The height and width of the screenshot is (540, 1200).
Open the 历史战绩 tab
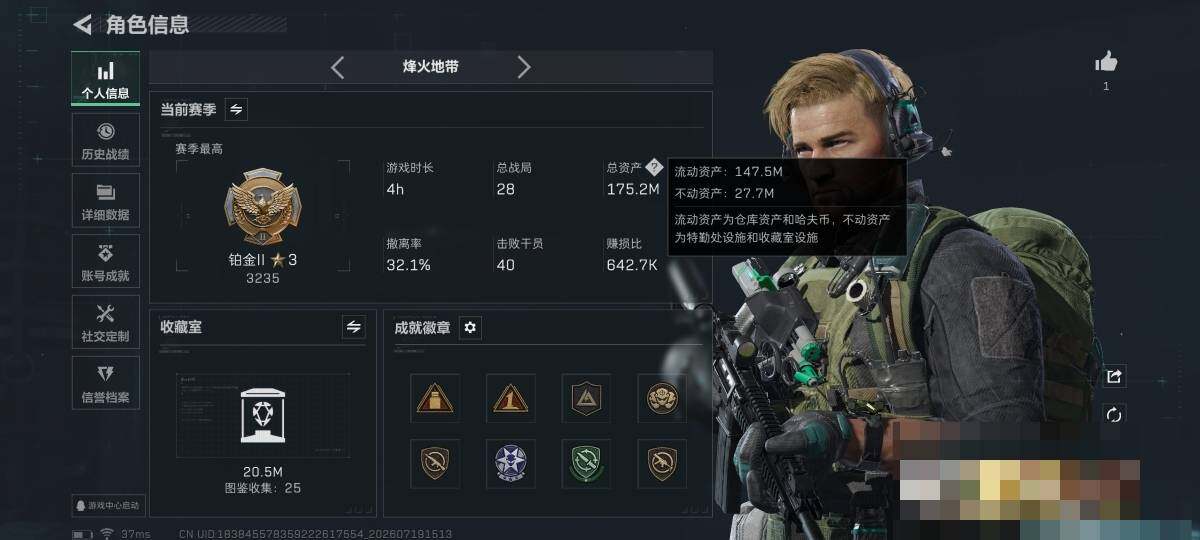106,140
